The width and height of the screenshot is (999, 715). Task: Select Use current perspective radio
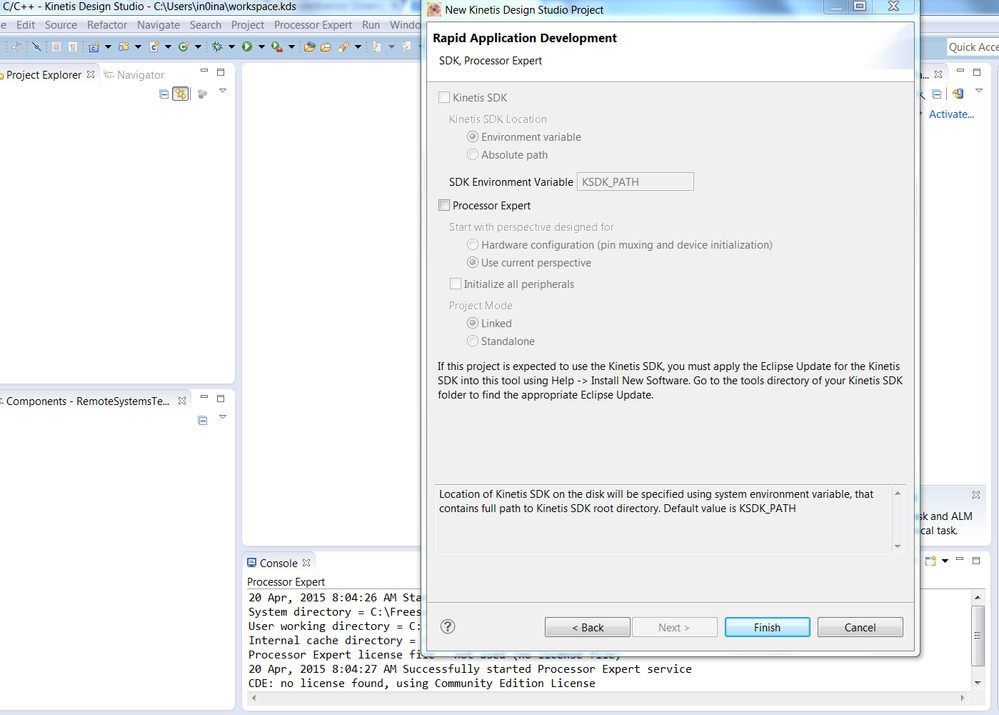(473, 263)
